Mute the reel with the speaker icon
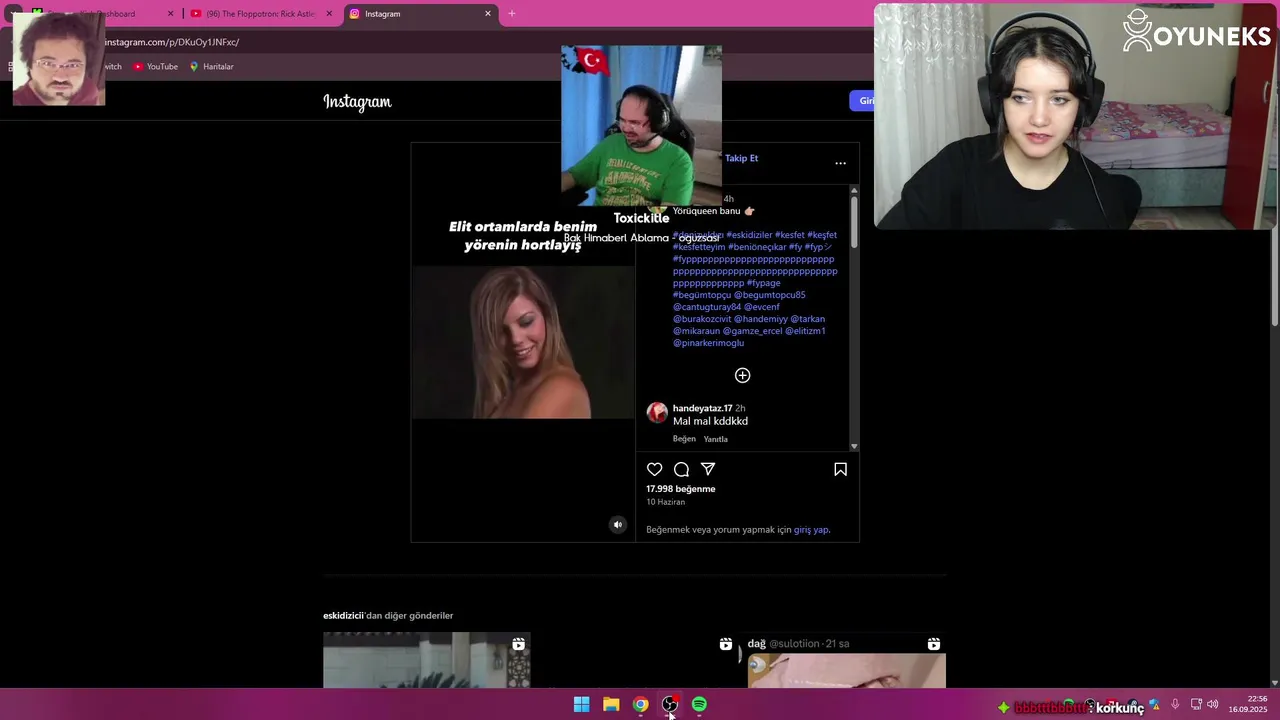 617,525
